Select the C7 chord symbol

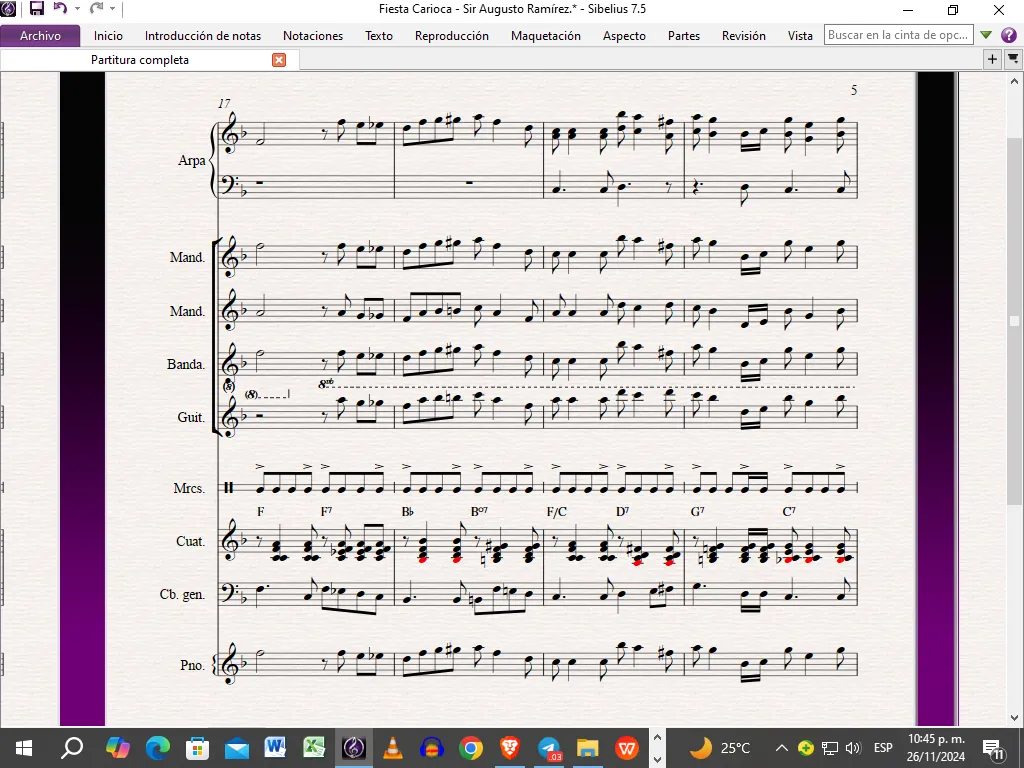click(x=789, y=511)
